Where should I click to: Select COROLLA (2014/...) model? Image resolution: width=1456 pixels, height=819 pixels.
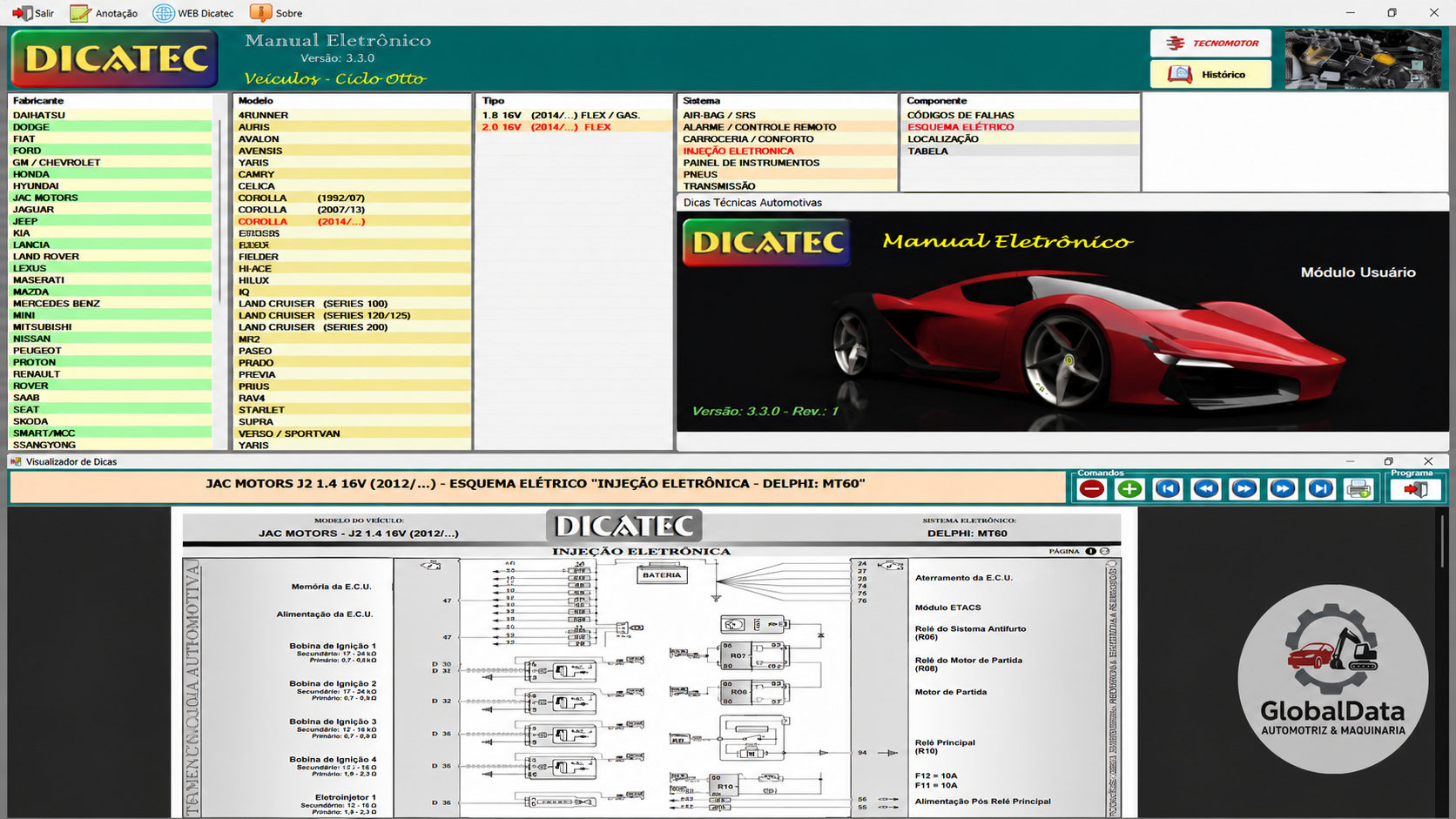(x=353, y=221)
